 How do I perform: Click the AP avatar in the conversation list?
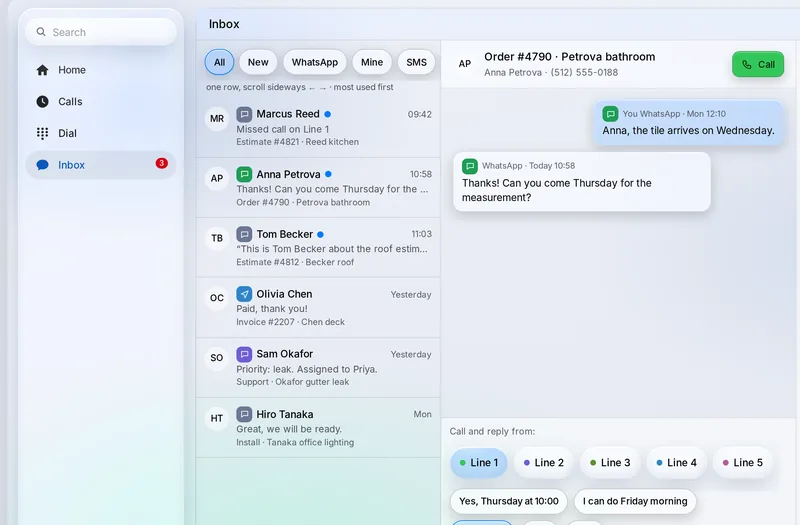(217, 178)
